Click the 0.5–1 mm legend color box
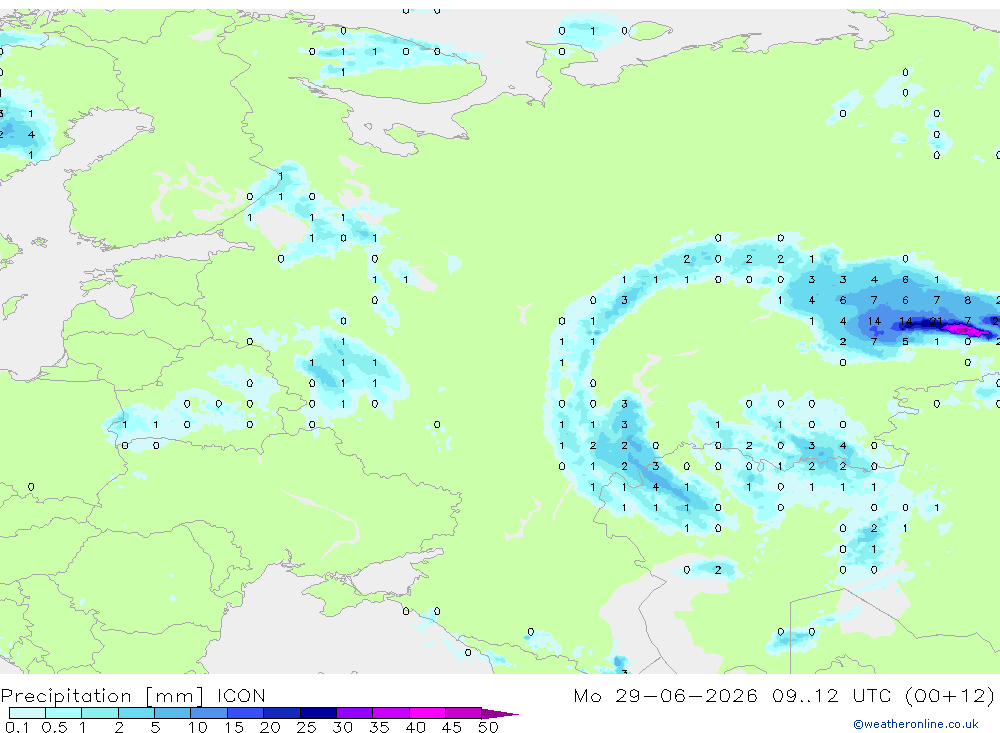The image size is (1000, 733). click(64, 713)
